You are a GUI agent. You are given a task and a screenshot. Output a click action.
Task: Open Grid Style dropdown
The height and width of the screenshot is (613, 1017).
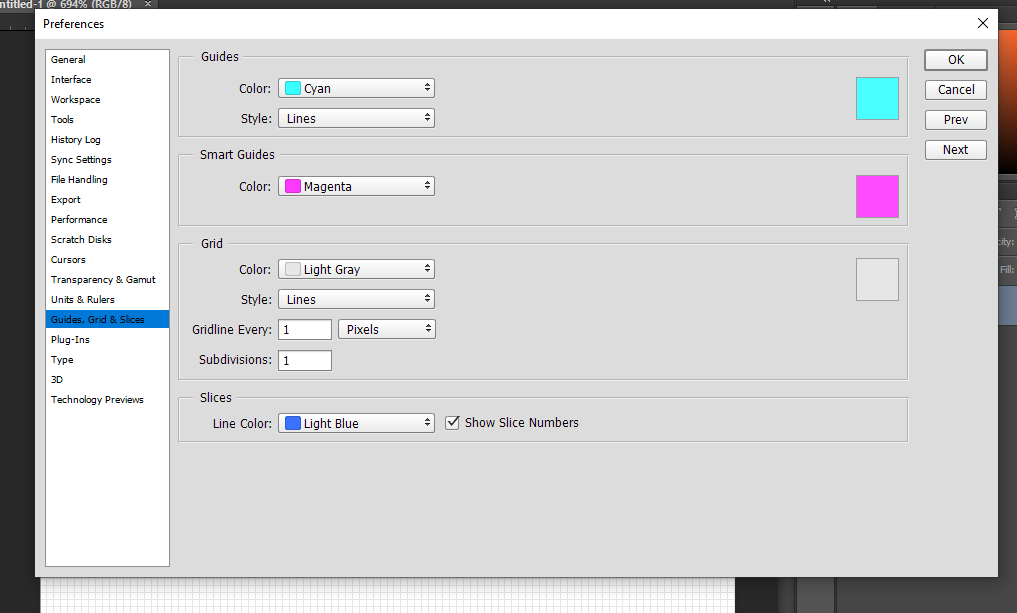point(357,299)
